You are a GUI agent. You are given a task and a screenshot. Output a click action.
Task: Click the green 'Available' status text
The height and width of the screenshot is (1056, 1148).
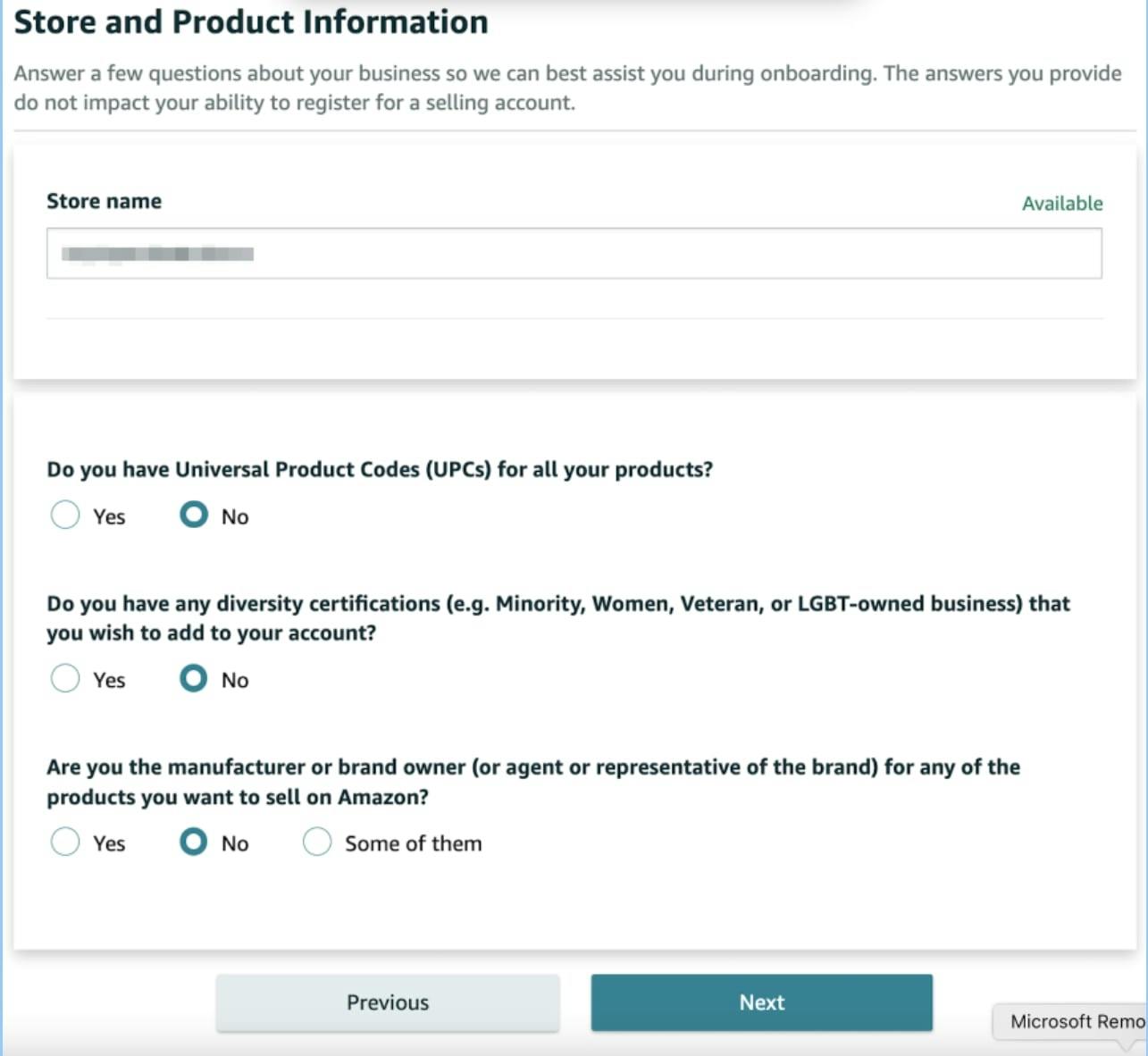[1061, 204]
